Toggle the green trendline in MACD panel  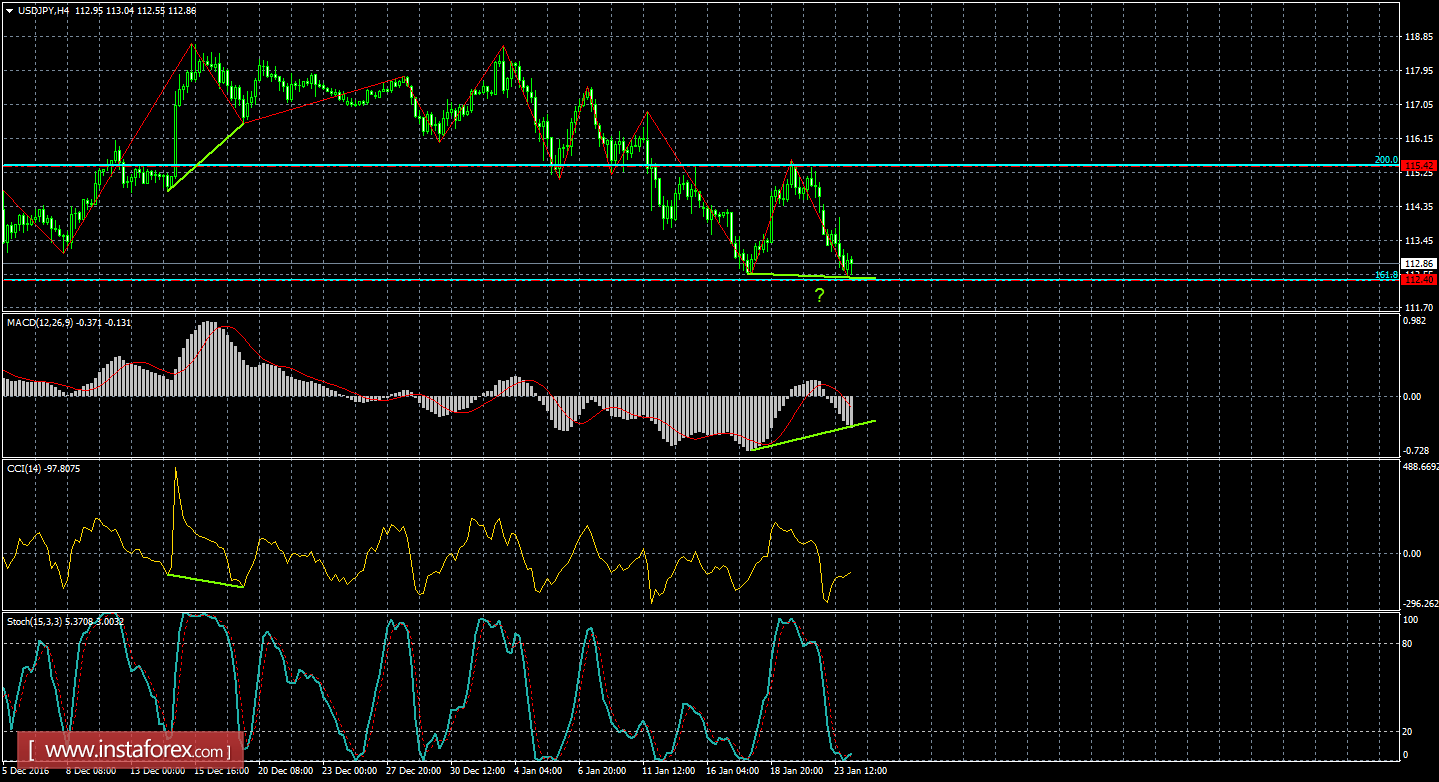tap(820, 432)
